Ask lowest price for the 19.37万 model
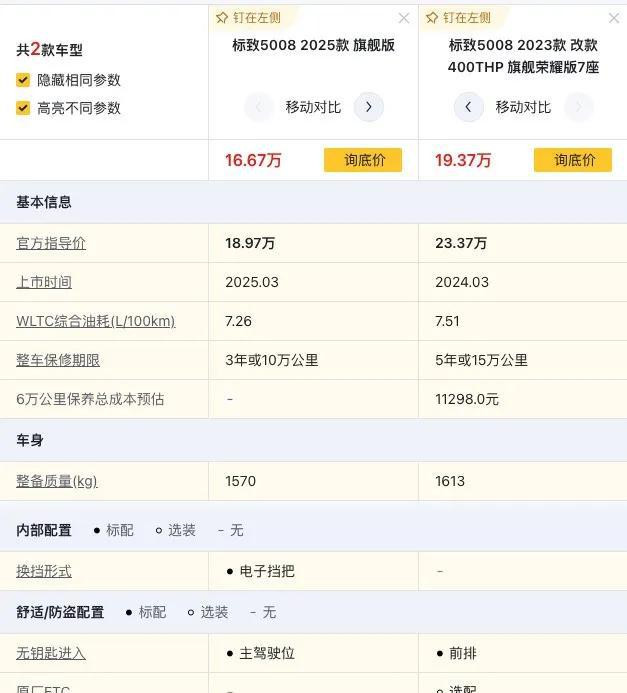The image size is (627, 693). (x=573, y=160)
